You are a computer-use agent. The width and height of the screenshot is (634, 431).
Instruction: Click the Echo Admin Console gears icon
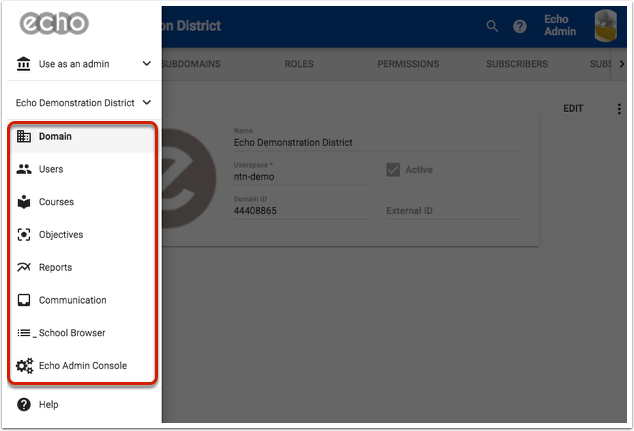[x=24, y=366]
